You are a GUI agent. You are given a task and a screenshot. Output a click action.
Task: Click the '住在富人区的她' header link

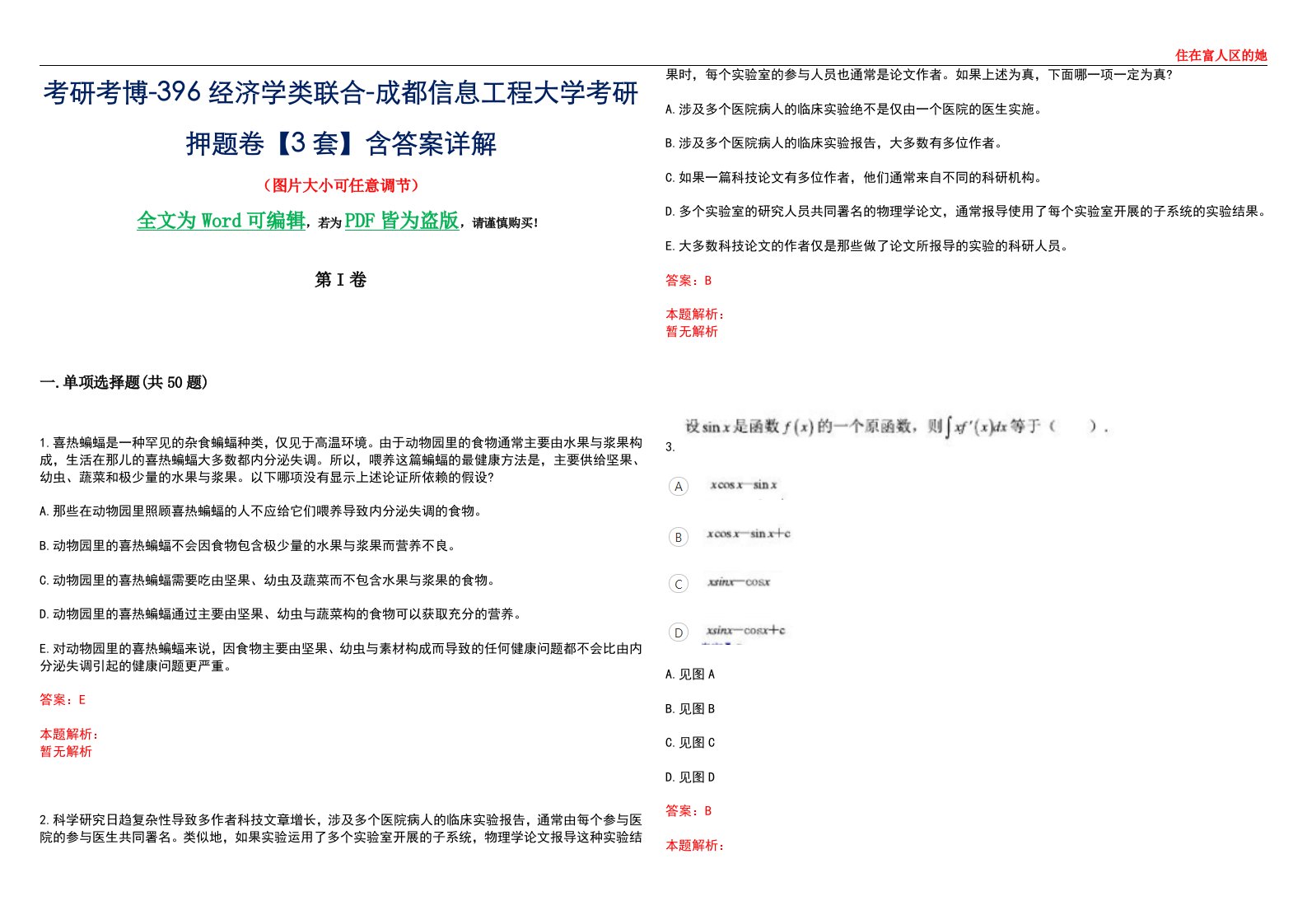pos(1221,55)
